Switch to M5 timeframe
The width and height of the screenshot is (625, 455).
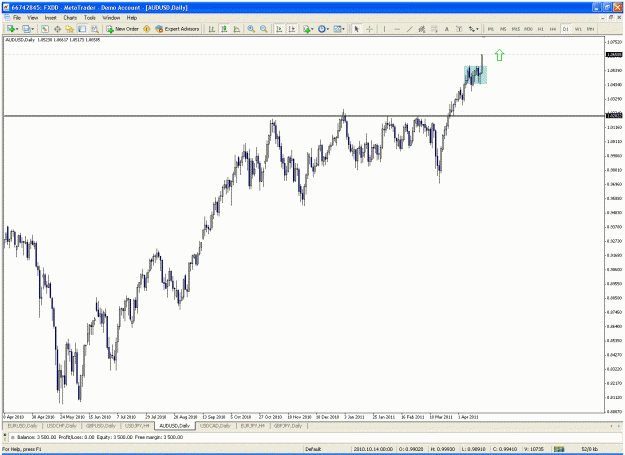[503, 29]
